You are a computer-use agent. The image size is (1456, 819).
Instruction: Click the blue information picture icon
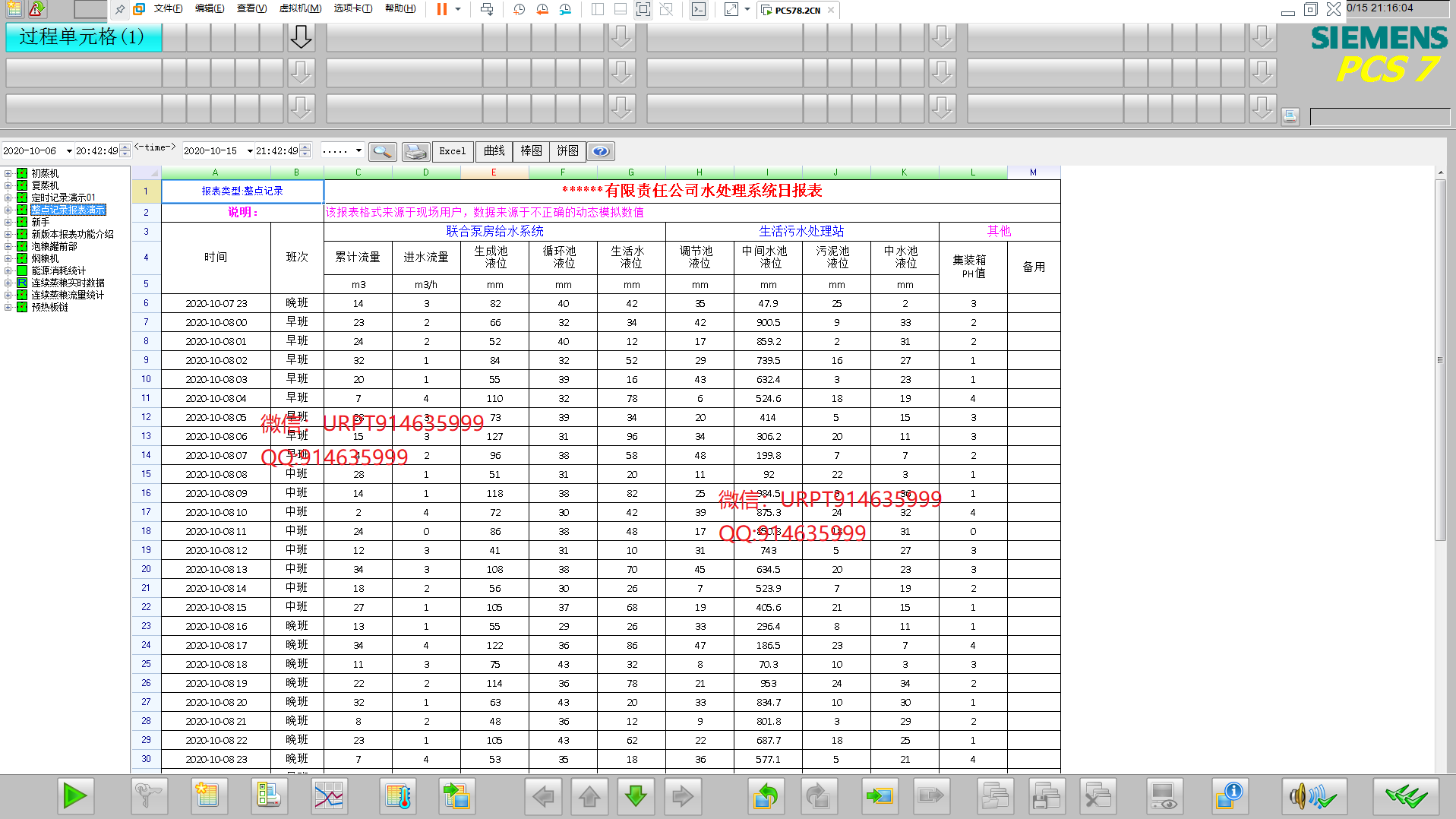coord(1228,796)
